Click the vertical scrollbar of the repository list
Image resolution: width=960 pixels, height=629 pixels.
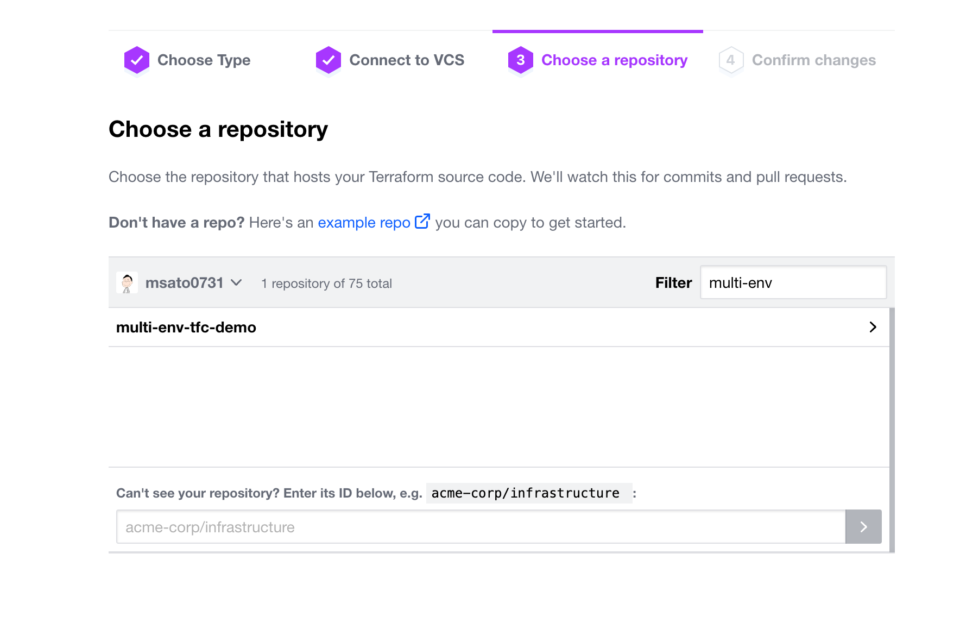[892, 430]
